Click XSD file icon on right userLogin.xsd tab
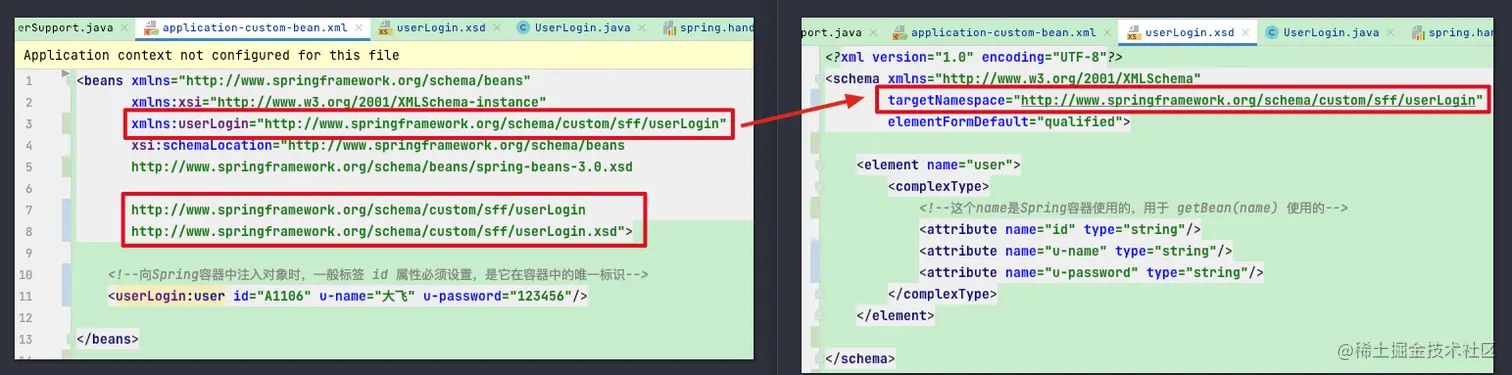The image size is (1512, 375). [x=1133, y=32]
